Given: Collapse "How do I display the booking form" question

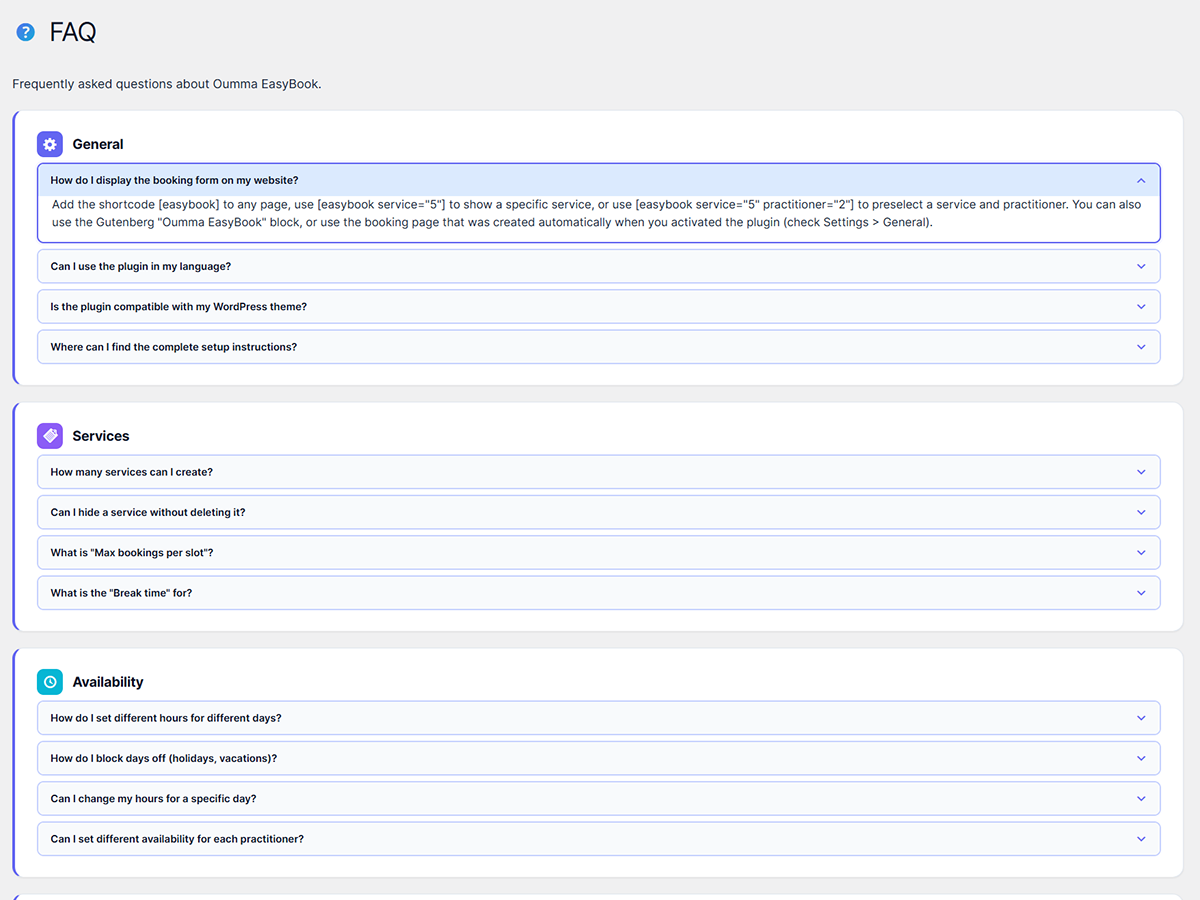Looking at the screenshot, I should 174,181.
